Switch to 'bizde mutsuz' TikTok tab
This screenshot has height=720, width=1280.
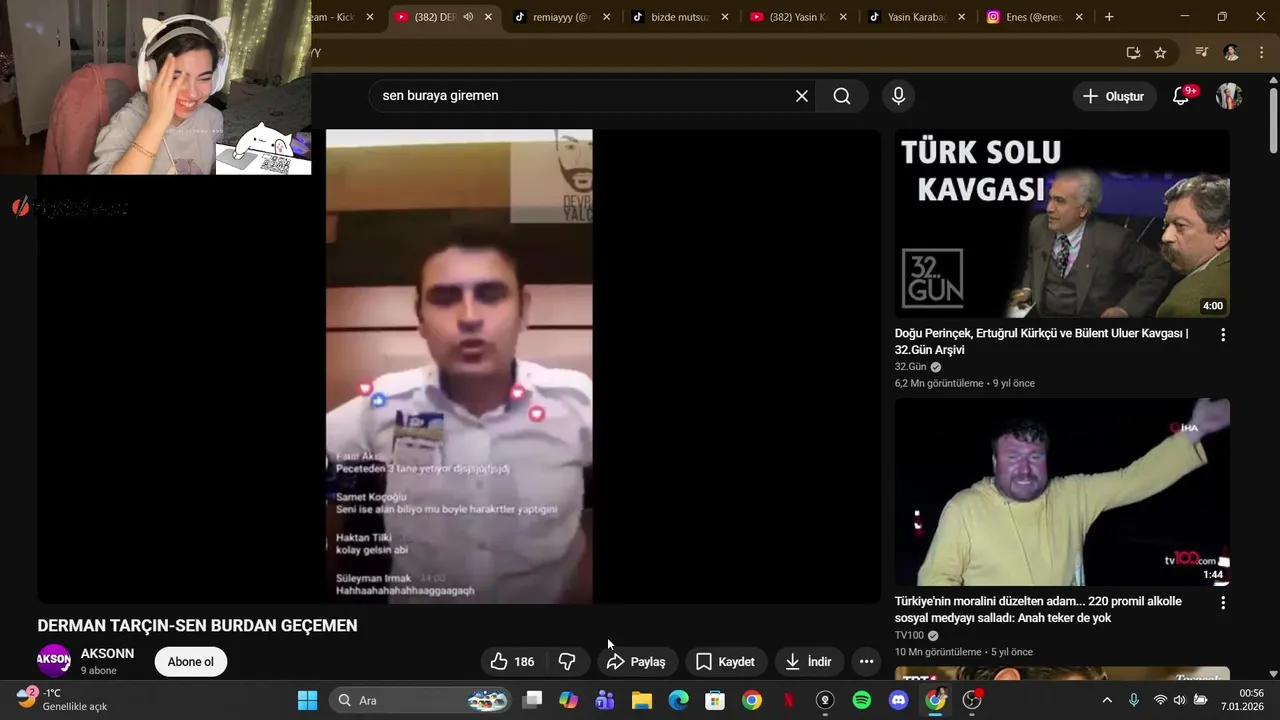681,17
